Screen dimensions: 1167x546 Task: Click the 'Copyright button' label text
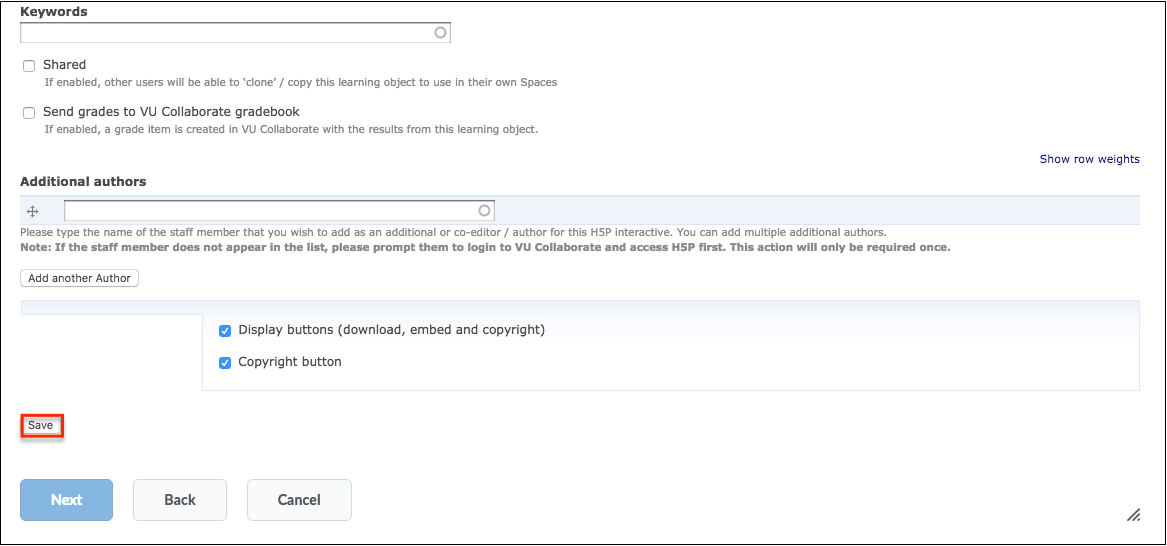290,362
